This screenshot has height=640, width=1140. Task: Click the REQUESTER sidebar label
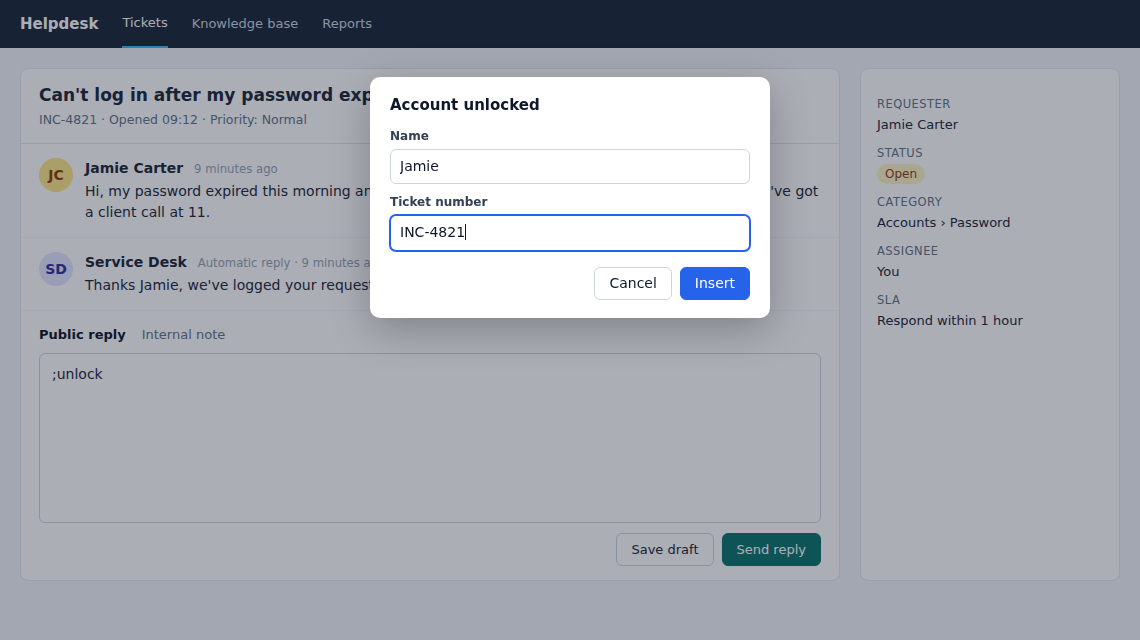[913, 104]
